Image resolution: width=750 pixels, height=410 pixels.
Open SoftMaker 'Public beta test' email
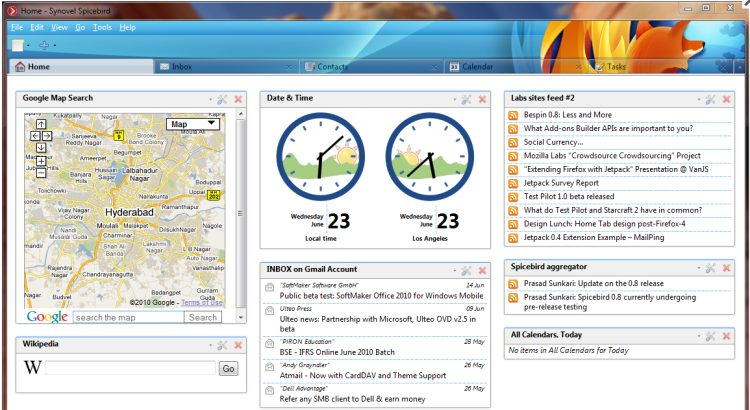pos(381,296)
